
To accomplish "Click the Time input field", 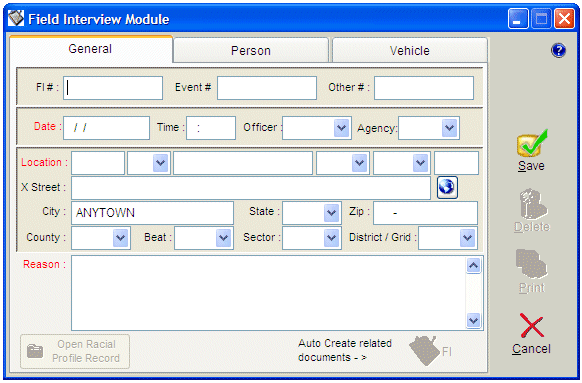I will 211,128.
